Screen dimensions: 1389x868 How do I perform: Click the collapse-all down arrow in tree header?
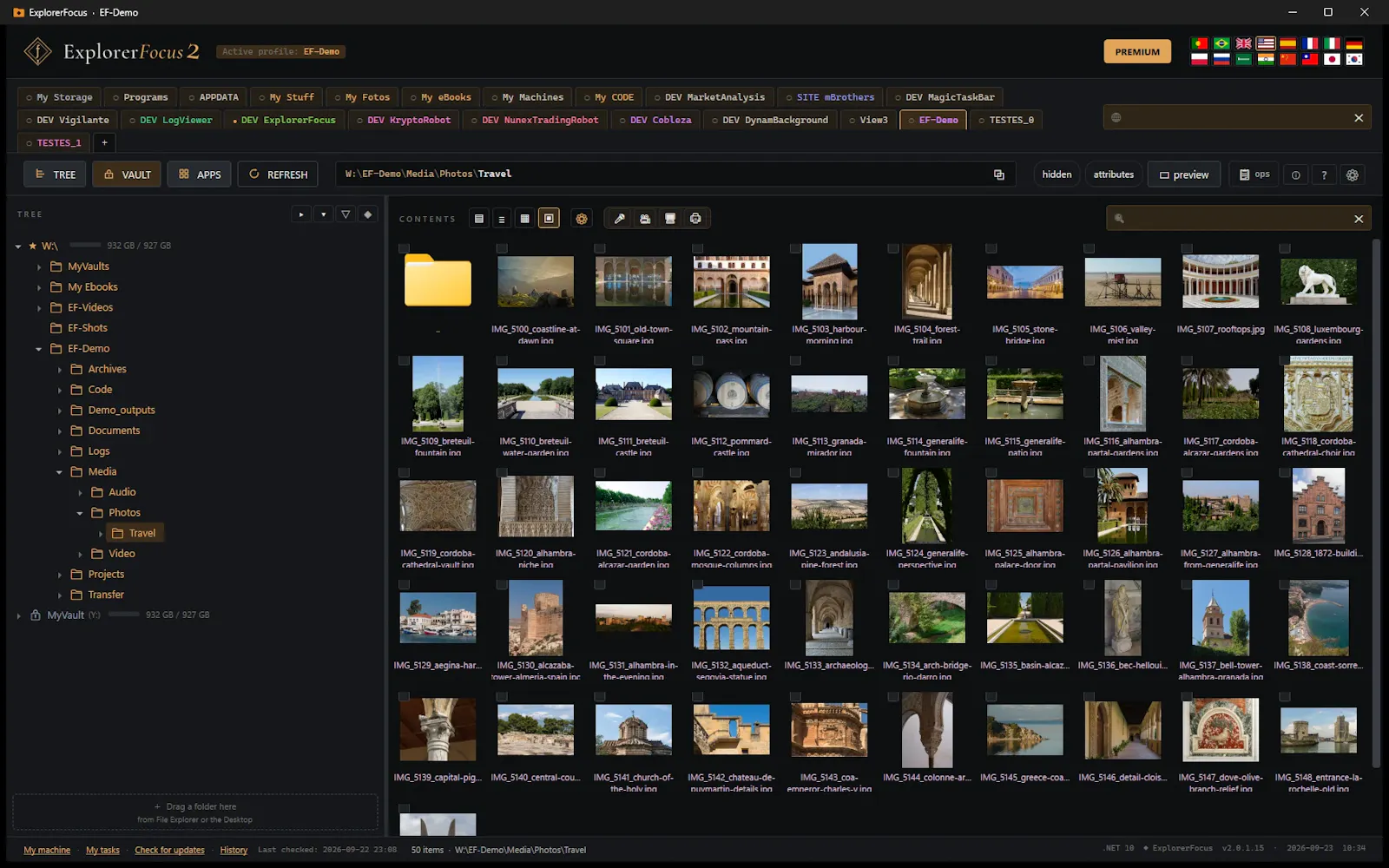(323, 214)
